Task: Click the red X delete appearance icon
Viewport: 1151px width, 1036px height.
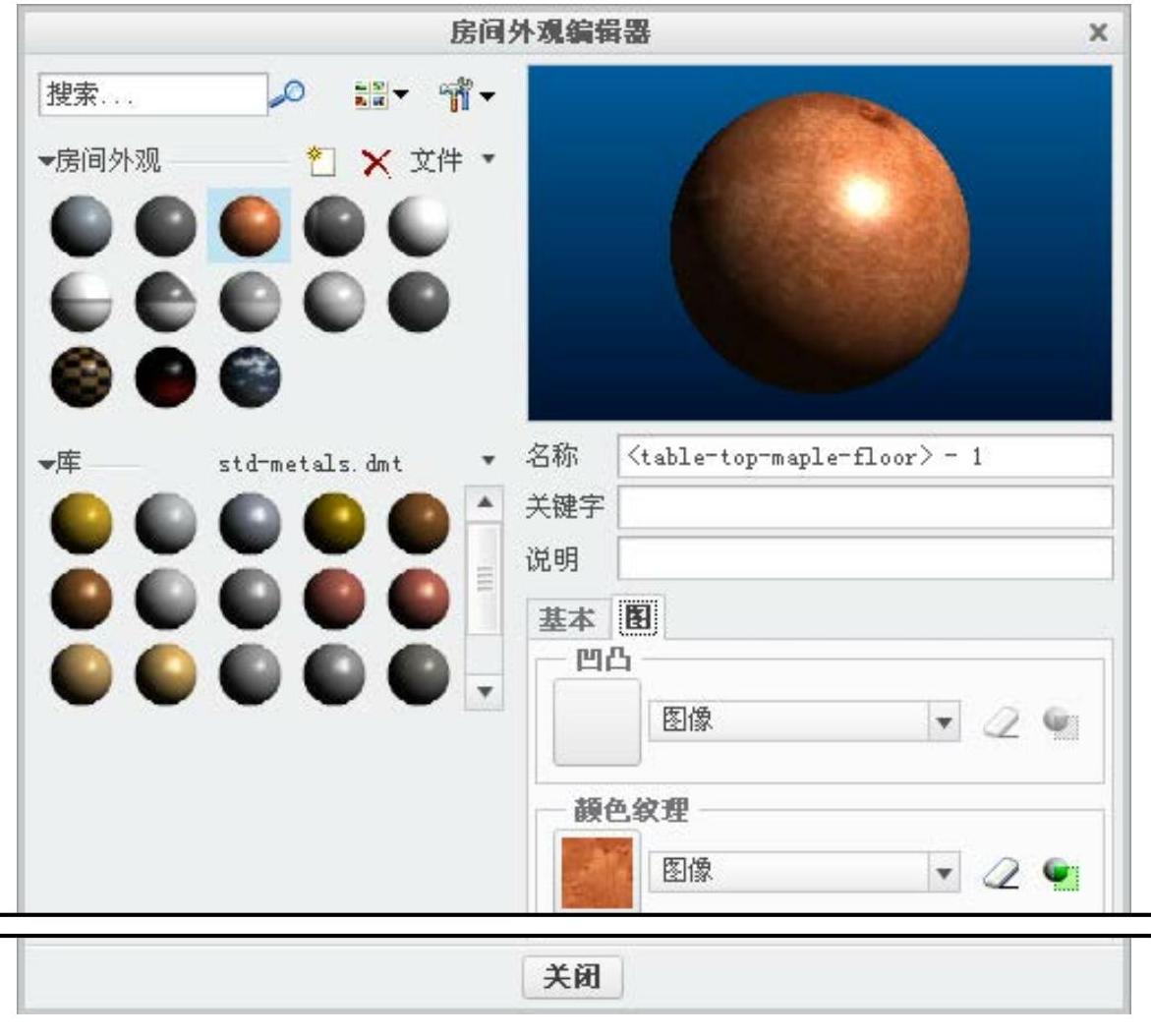Action: coord(375,163)
